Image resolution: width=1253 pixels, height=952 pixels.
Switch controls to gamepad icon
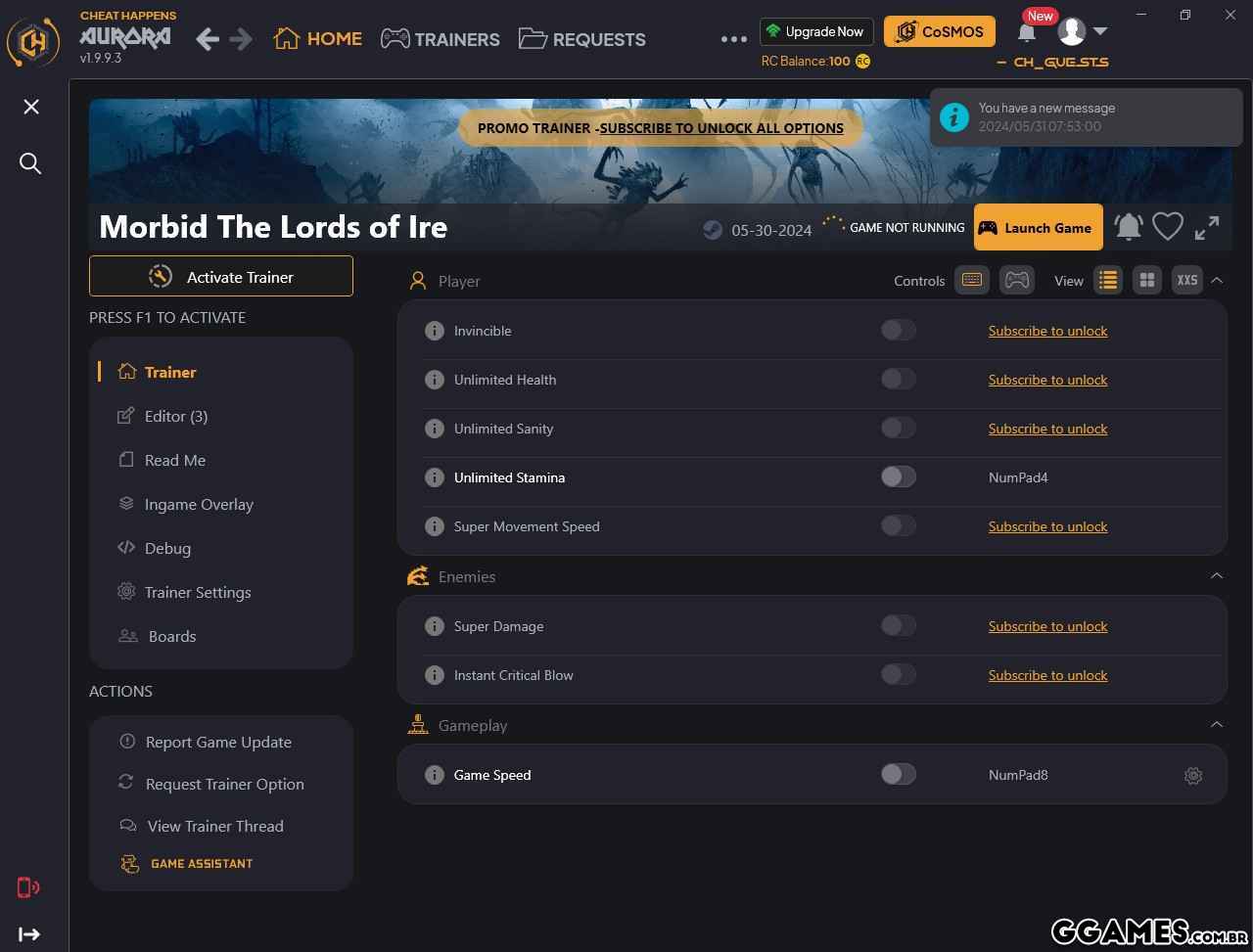pos(1017,281)
